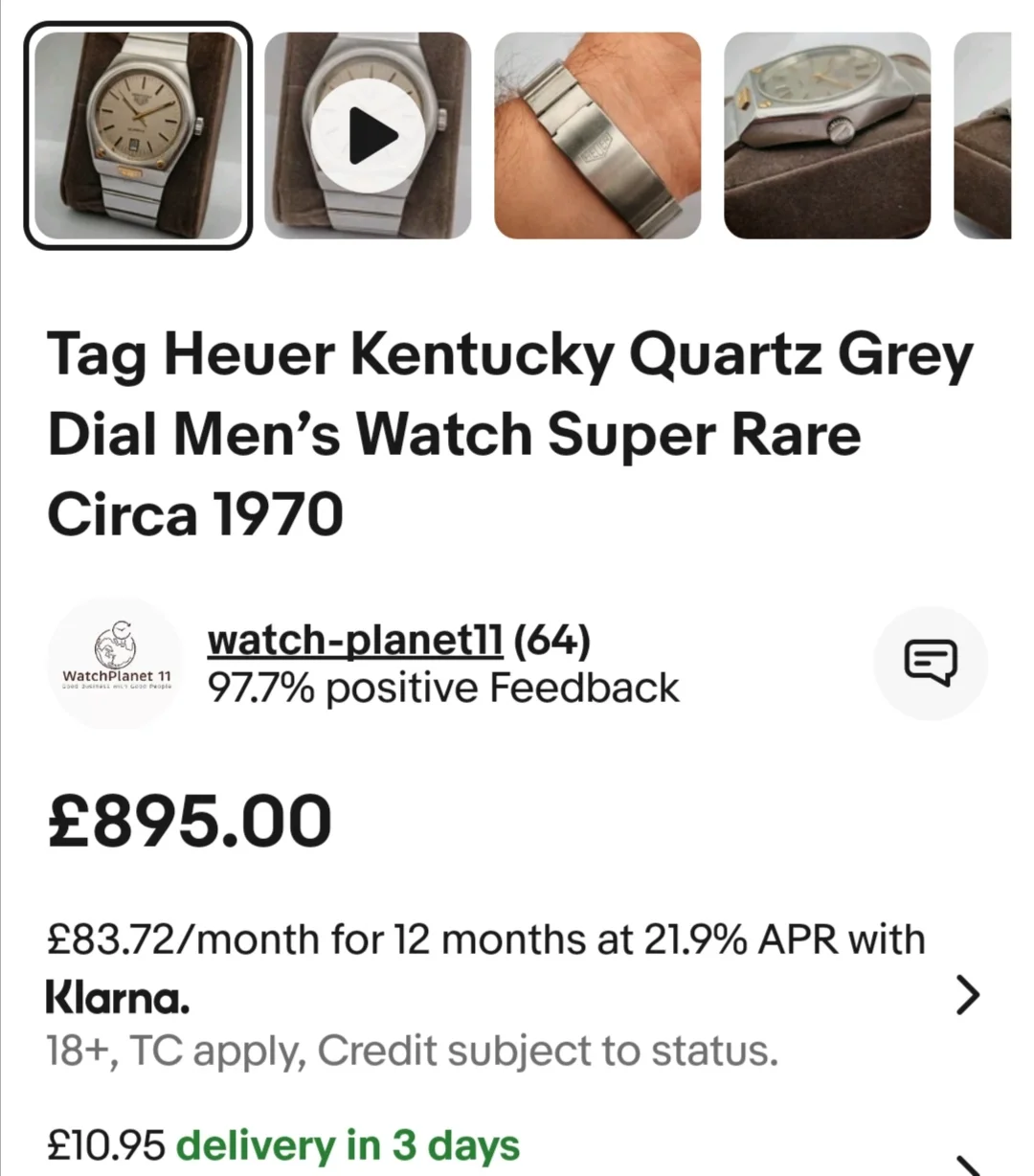Tap the Klarna brand logo text
Image resolution: width=1034 pixels, height=1176 pixels.
coord(117,998)
